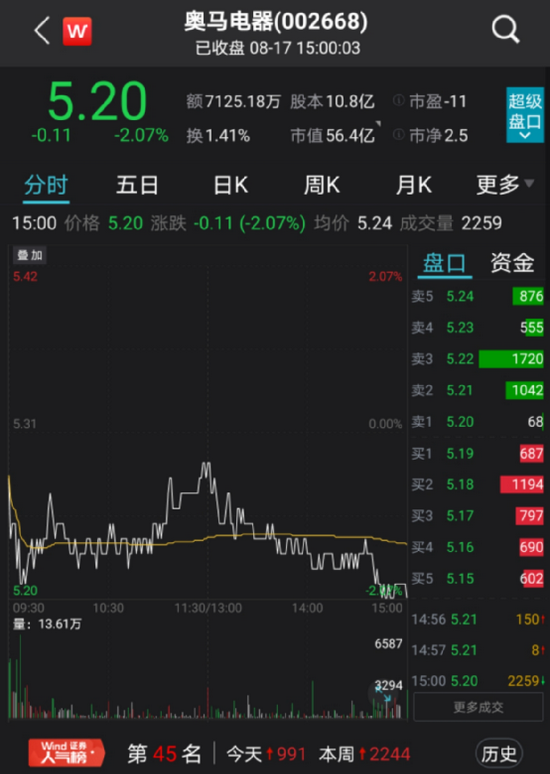The image size is (550, 774).
Task: Switch to the 分时 tab
Action: pos(46,186)
